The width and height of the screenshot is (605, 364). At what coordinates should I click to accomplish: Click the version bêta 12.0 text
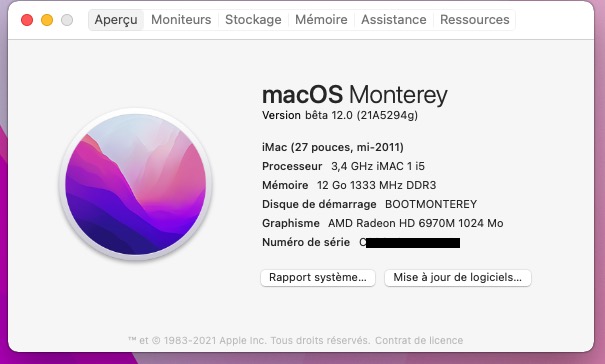click(340, 115)
